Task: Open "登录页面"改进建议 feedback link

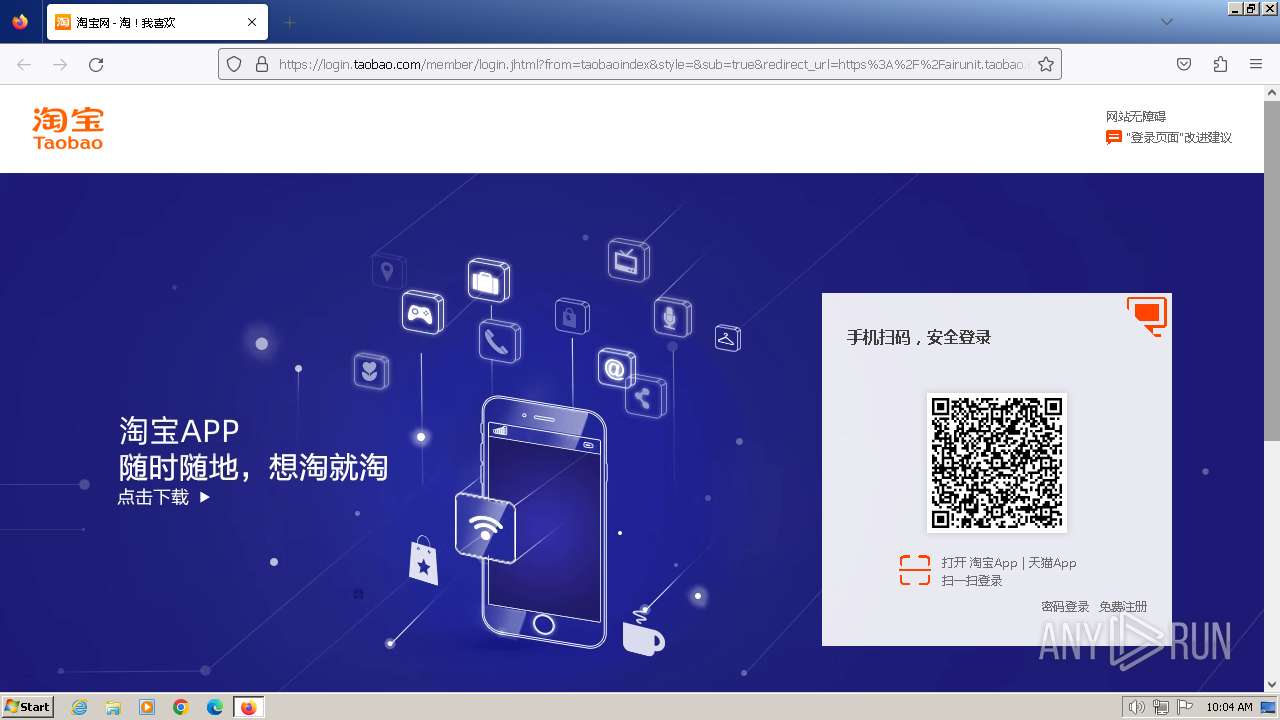Action: 1179,138
